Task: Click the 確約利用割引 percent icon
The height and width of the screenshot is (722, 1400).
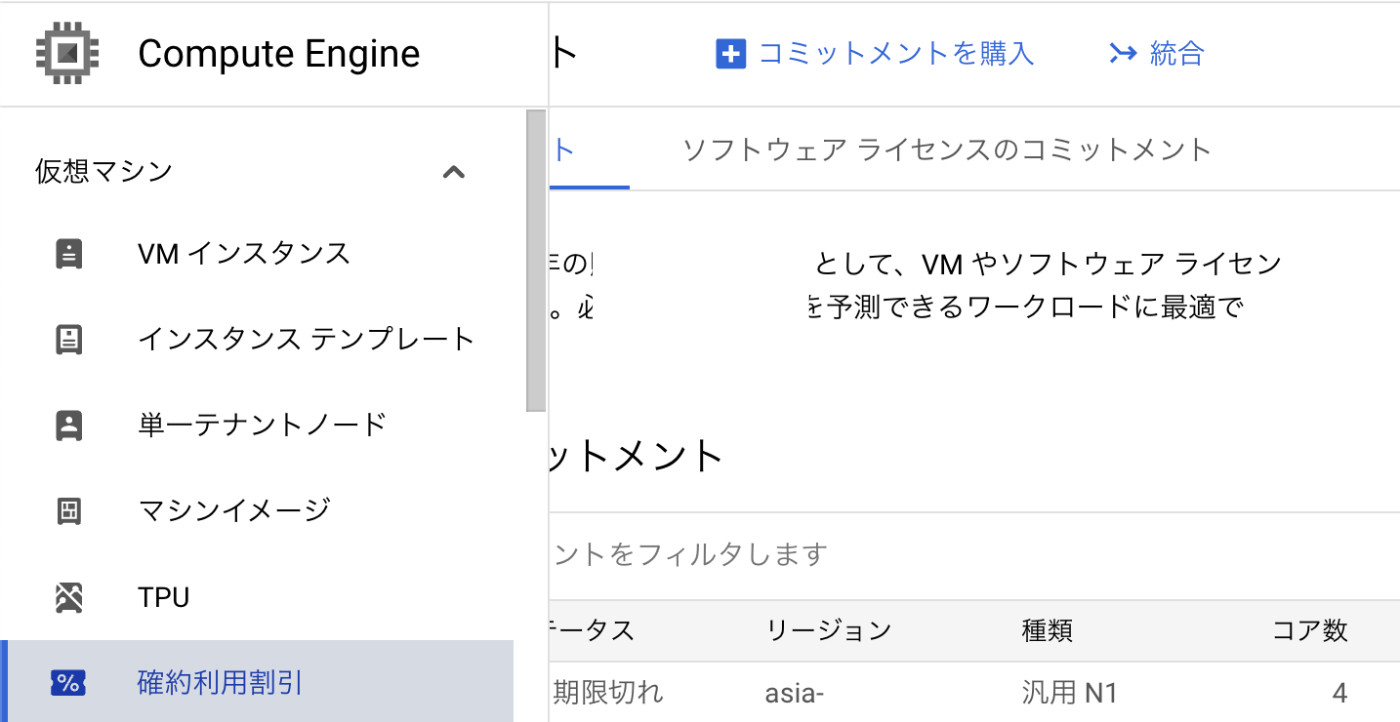Action: [68, 684]
